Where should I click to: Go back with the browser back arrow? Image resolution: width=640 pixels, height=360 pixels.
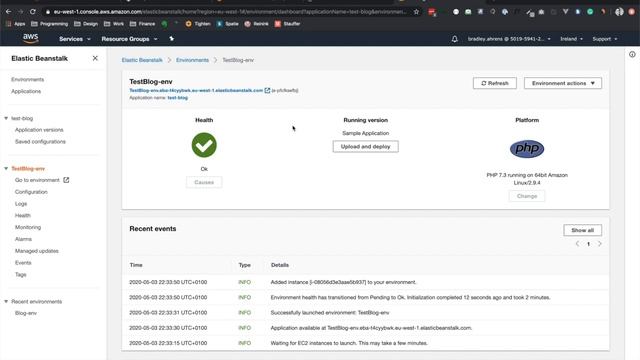coord(9,12)
